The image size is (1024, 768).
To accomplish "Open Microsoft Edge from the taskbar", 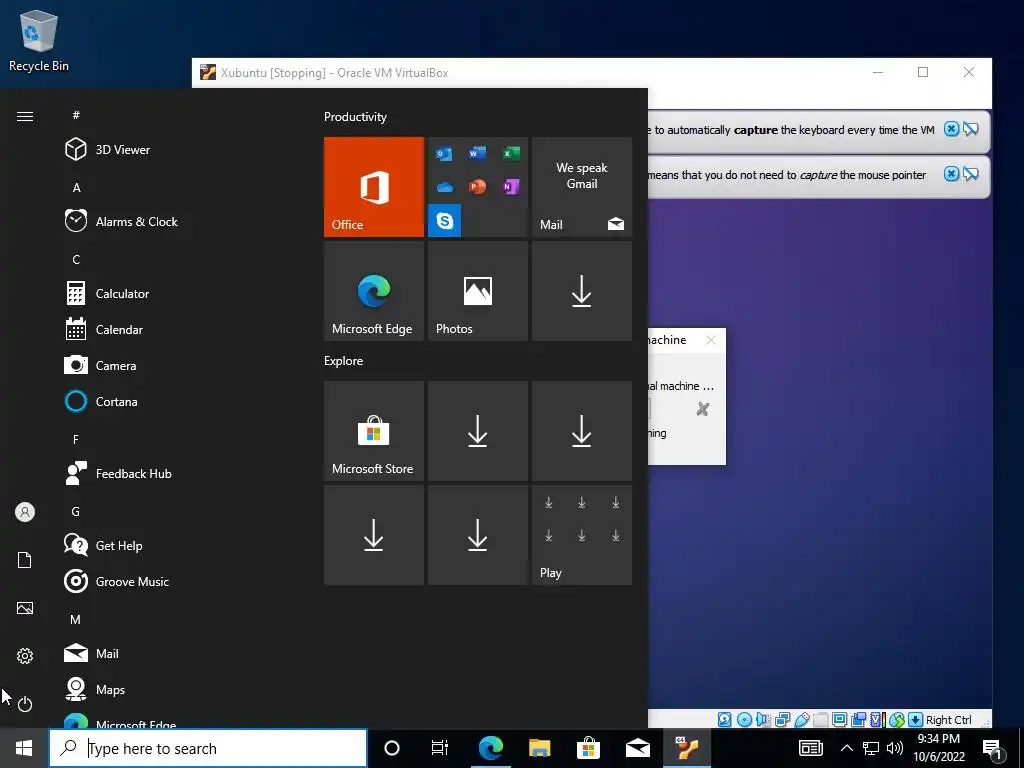I will (x=490, y=748).
